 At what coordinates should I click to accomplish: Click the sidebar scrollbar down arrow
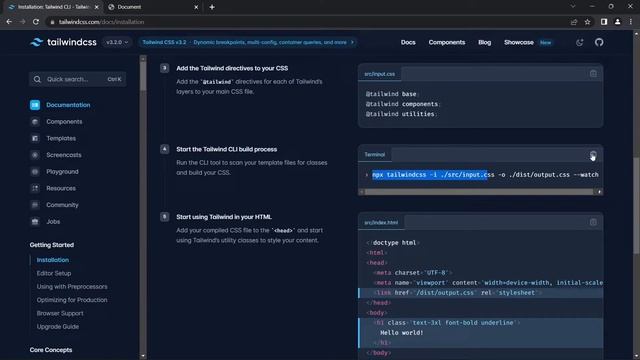point(143,356)
